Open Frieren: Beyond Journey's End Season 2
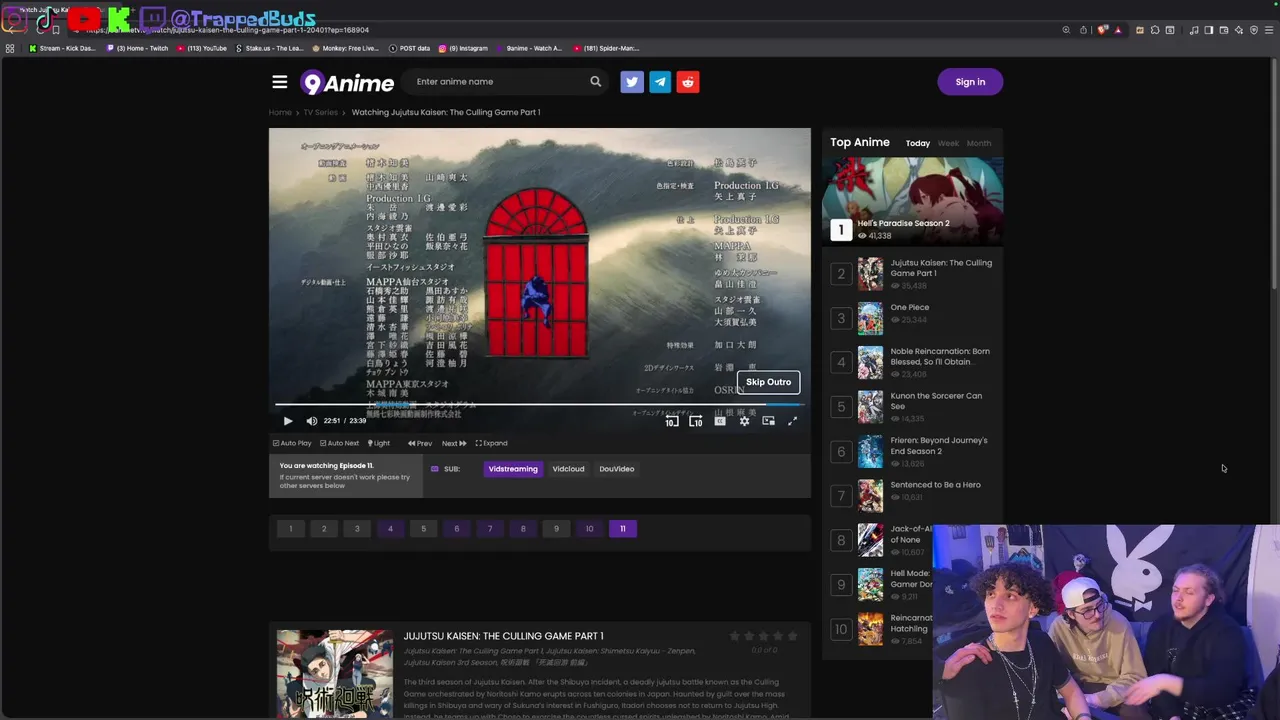The image size is (1280, 720). point(939,446)
